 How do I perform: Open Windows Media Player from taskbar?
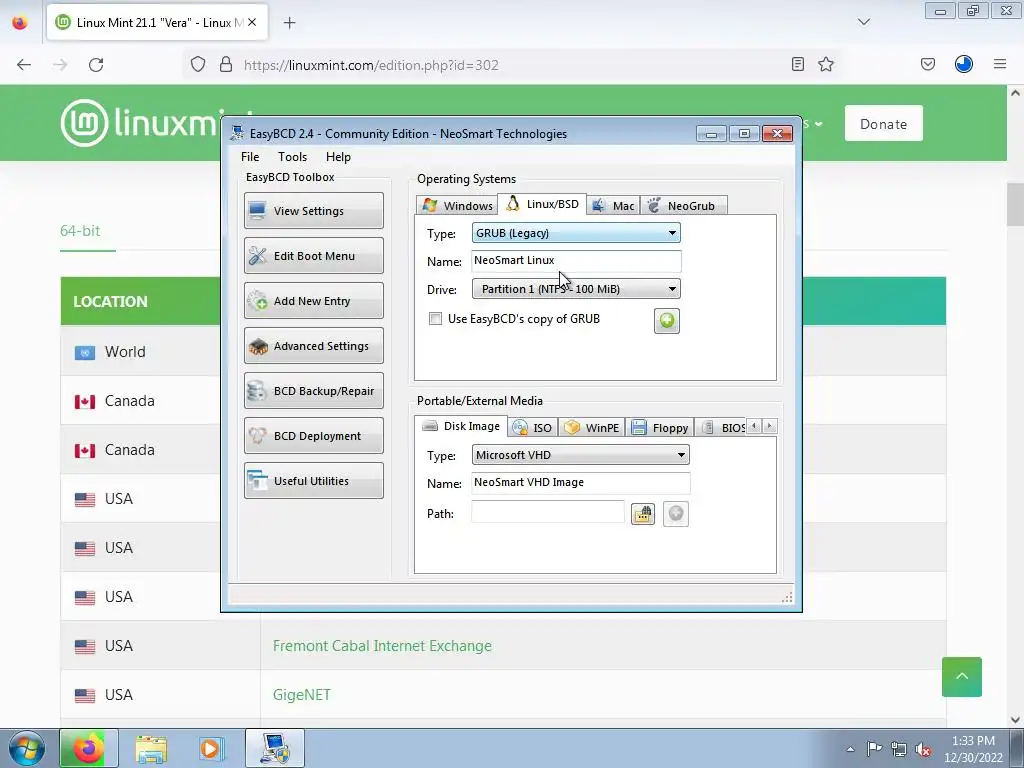210,748
